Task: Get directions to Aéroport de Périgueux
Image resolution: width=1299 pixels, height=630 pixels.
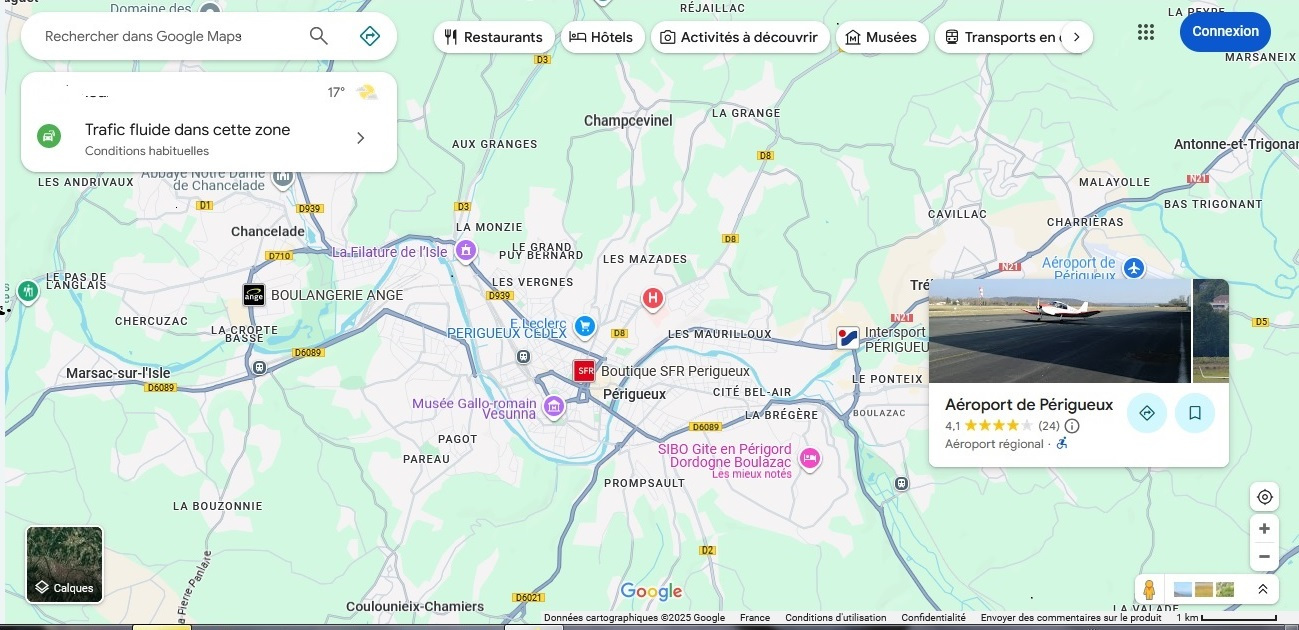Action: (1146, 413)
